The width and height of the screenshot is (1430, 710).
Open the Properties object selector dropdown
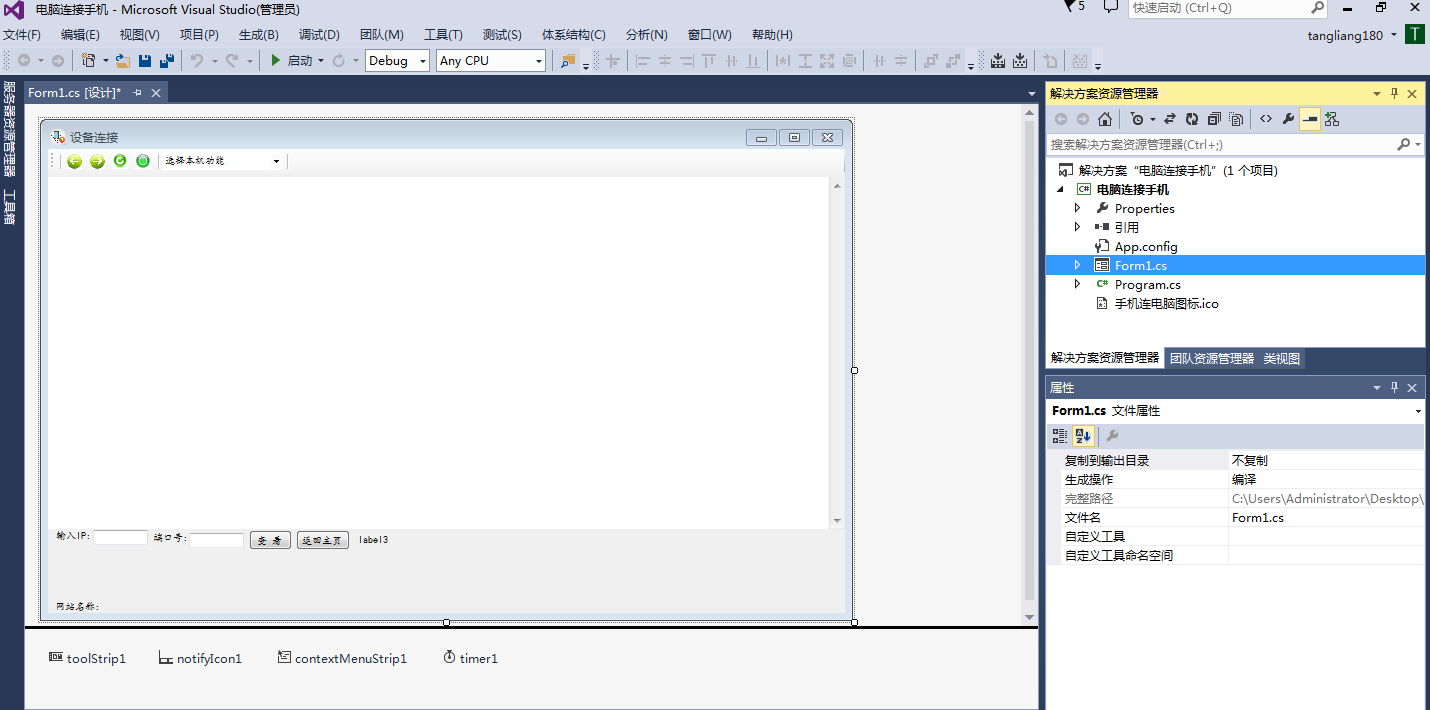point(1418,411)
